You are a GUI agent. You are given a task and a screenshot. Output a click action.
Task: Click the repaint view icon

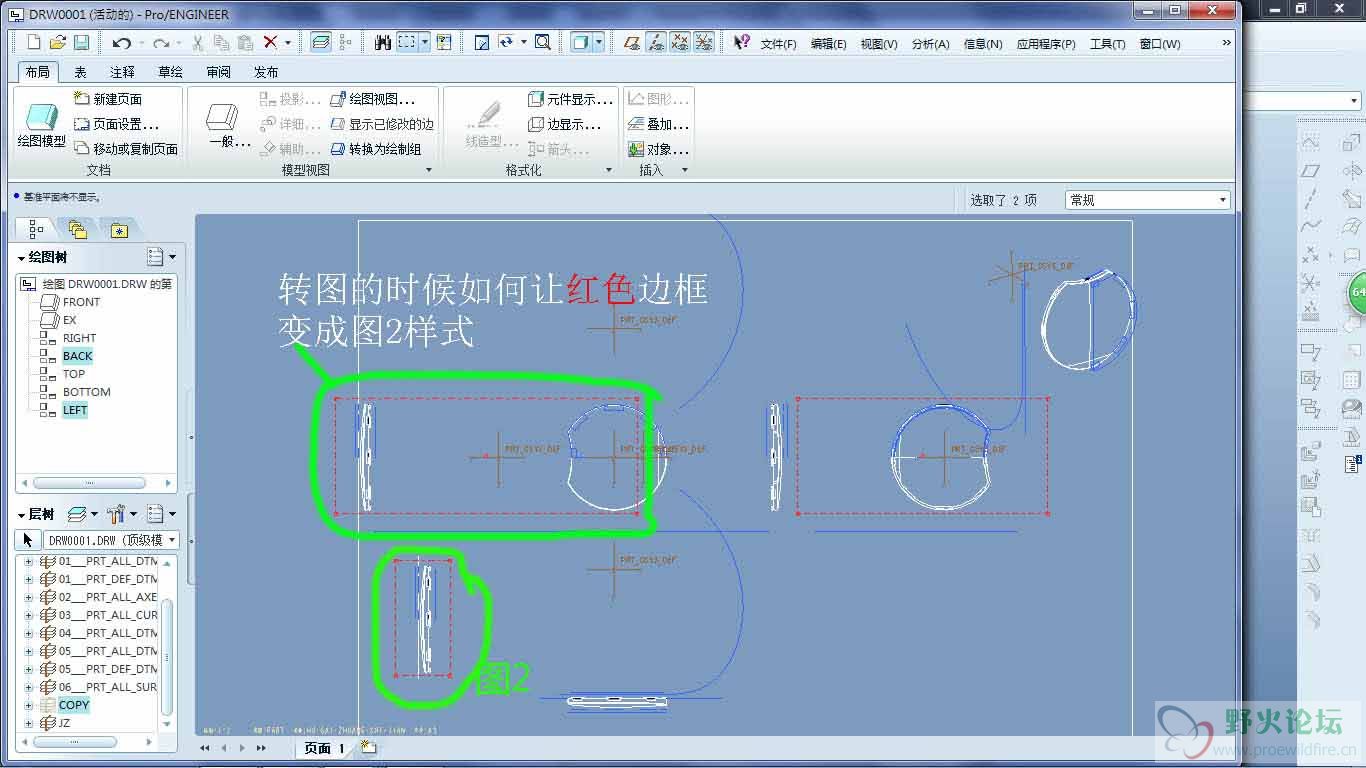click(482, 42)
